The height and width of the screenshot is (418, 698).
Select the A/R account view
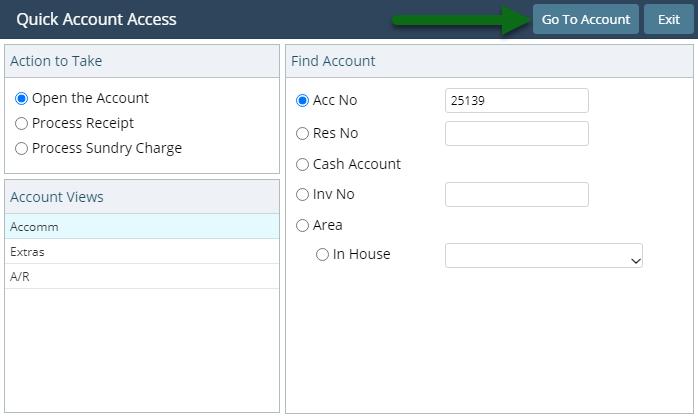[x=142, y=276]
